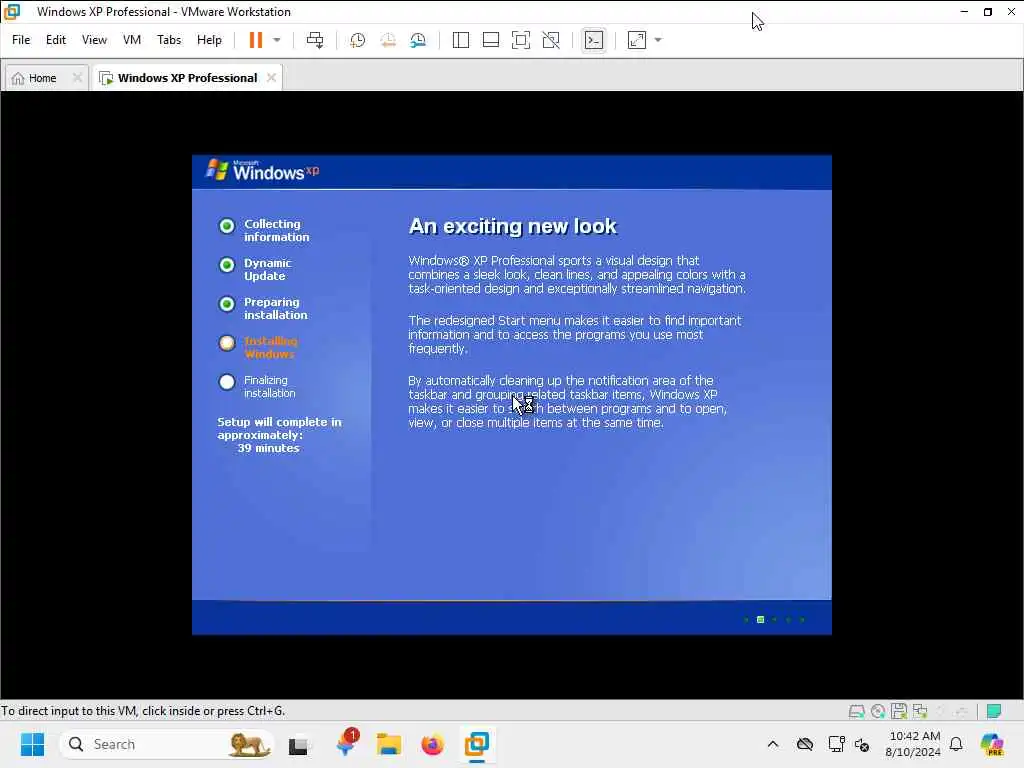
Task: Open the power options dropdown arrow
Action: point(277,40)
